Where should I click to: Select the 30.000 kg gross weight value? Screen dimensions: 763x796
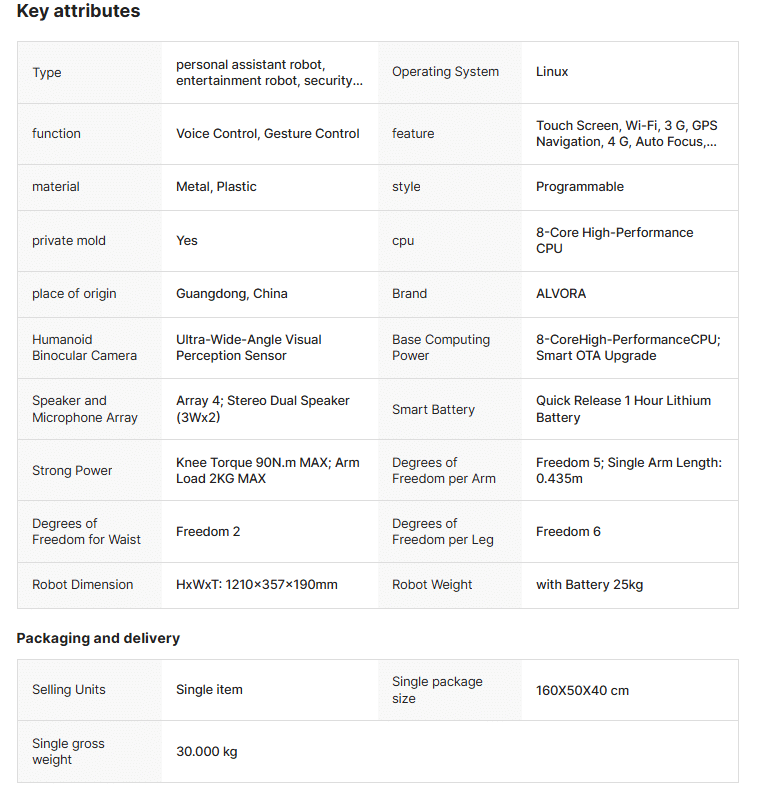206,751
